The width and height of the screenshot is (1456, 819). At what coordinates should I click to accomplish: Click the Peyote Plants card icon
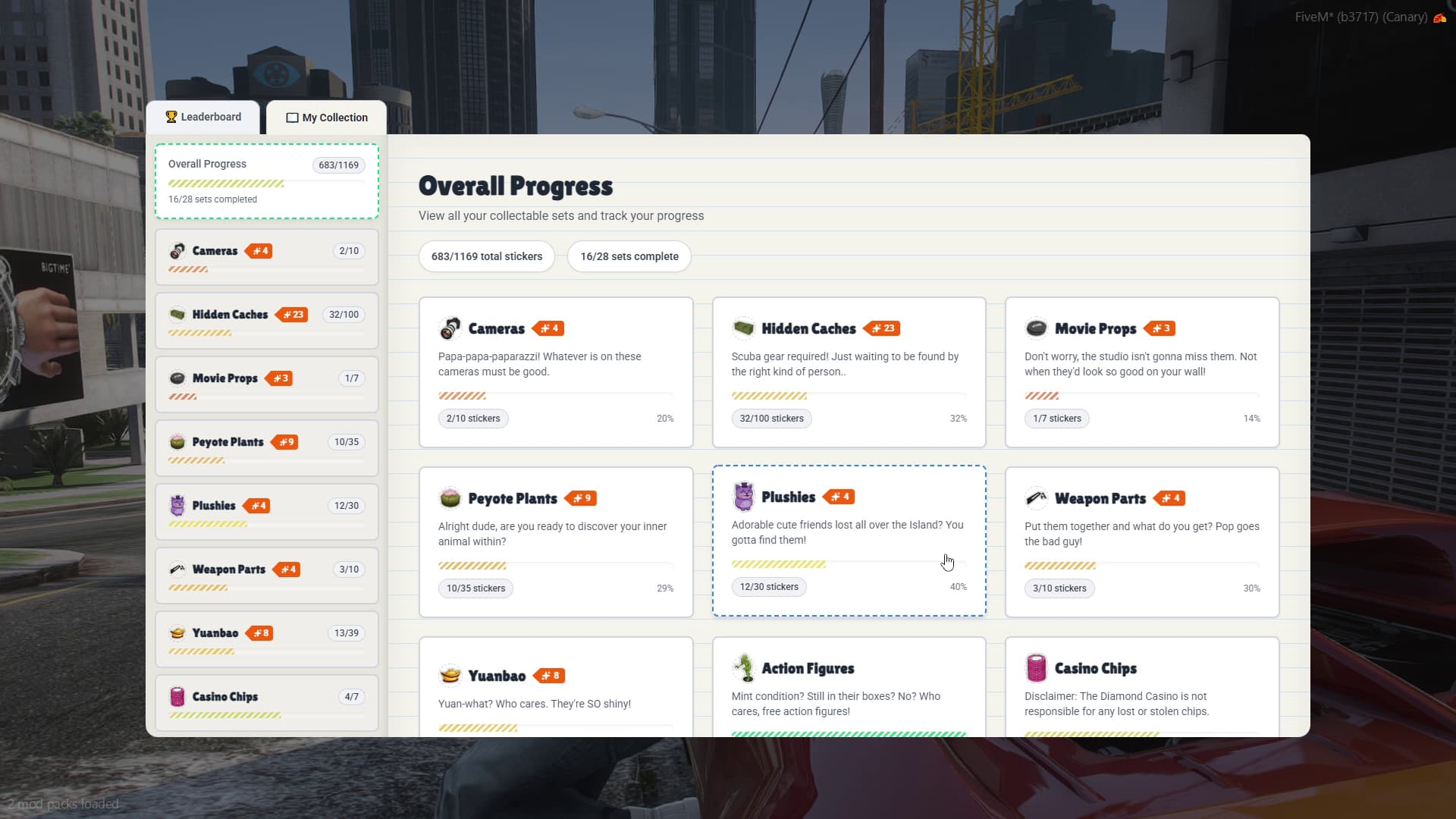point(450,498)
